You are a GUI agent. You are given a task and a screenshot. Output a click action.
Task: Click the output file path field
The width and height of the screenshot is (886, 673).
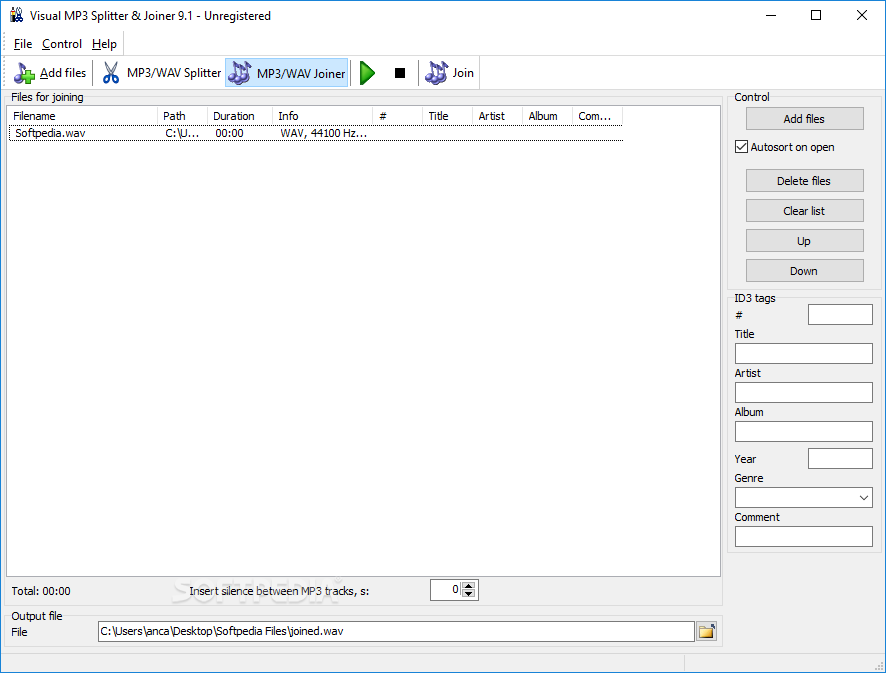[396, 631]
